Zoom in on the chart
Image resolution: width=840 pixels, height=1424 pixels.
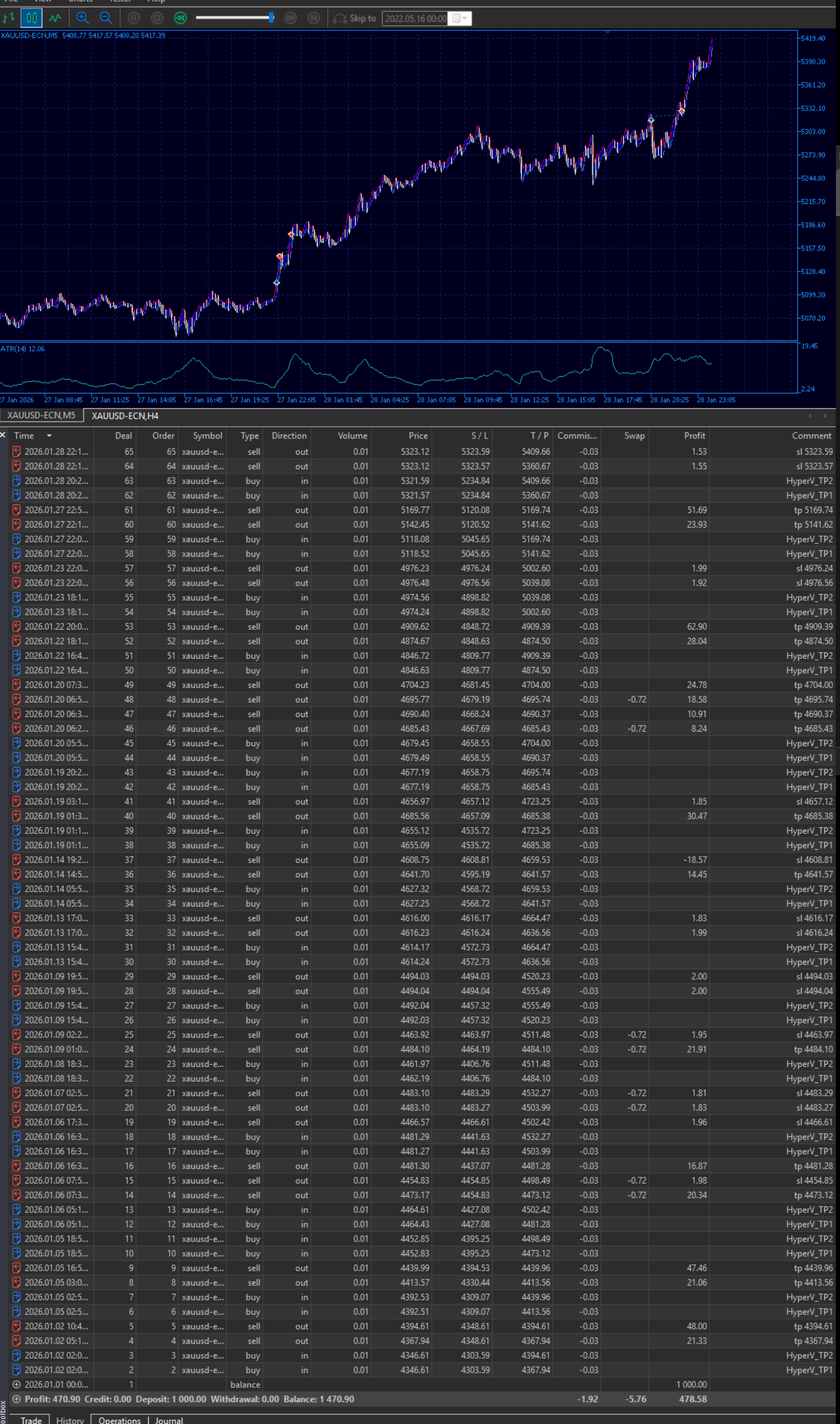click(x=83, y=18)
